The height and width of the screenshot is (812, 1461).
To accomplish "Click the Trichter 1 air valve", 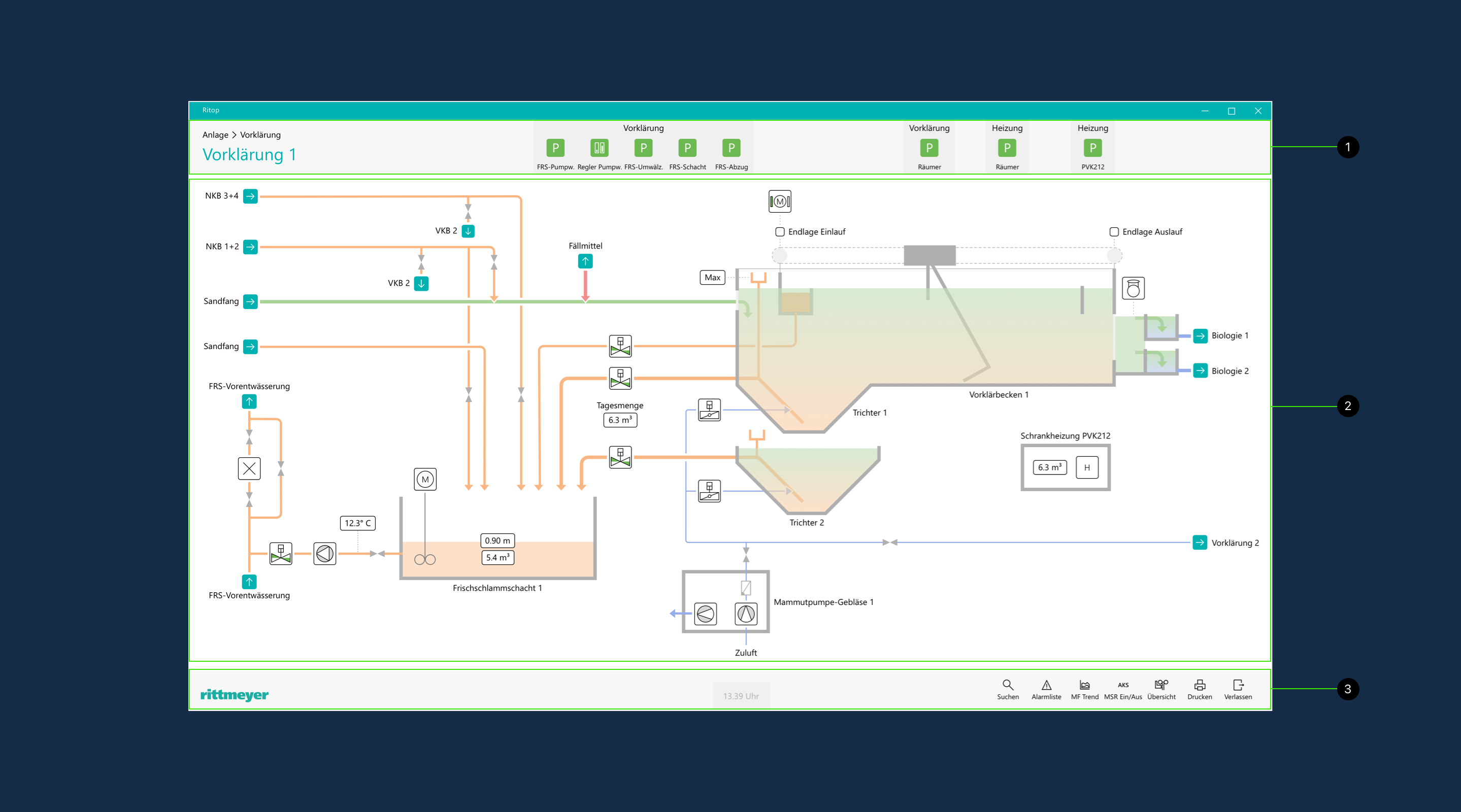I will click(710, 410).
